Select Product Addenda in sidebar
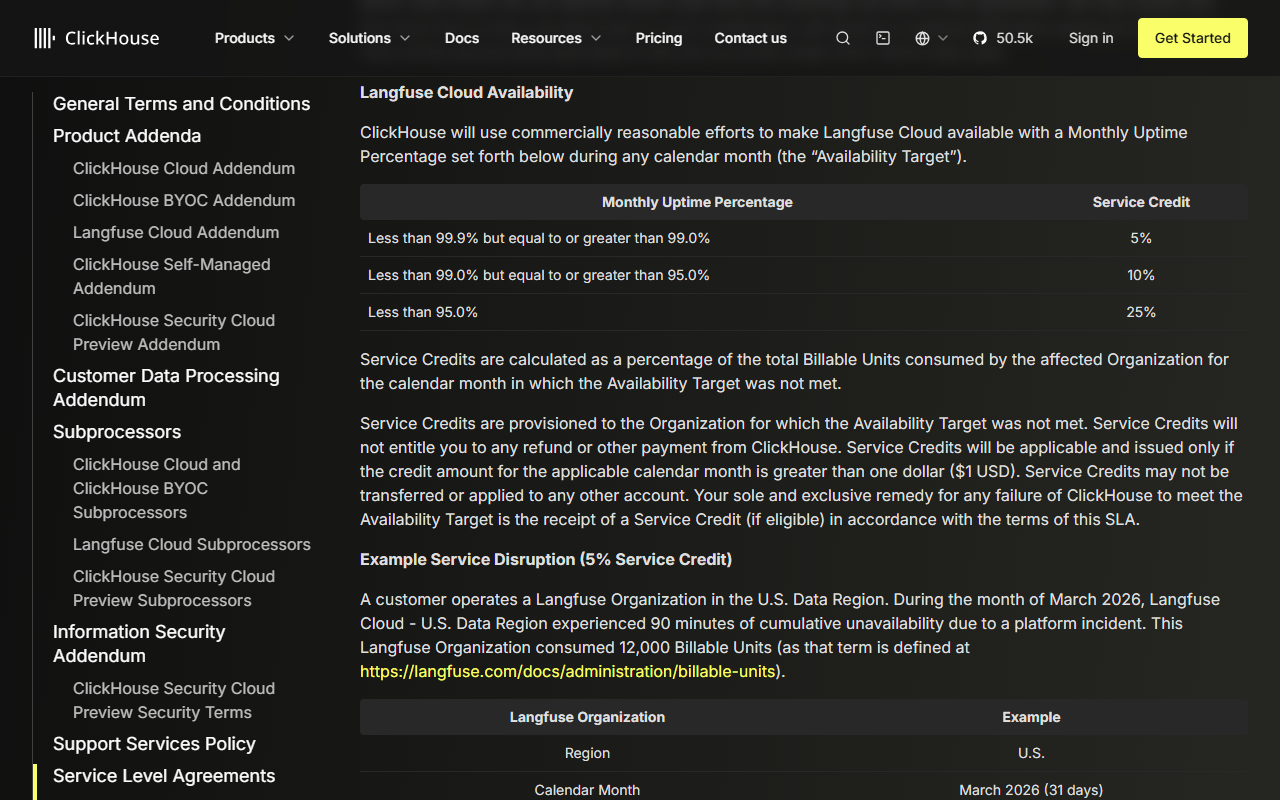Image resolution: width=1280 pixels, height=800 pixels. coord(127,136)
